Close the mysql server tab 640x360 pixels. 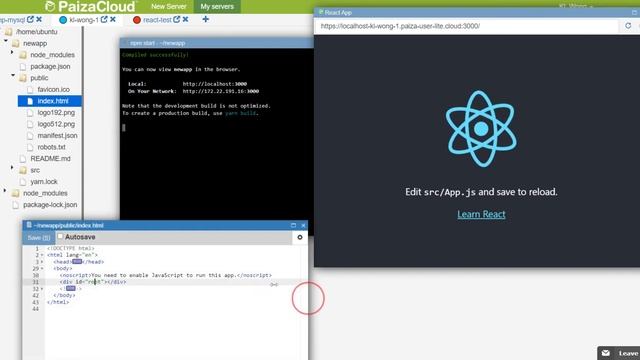39,19
